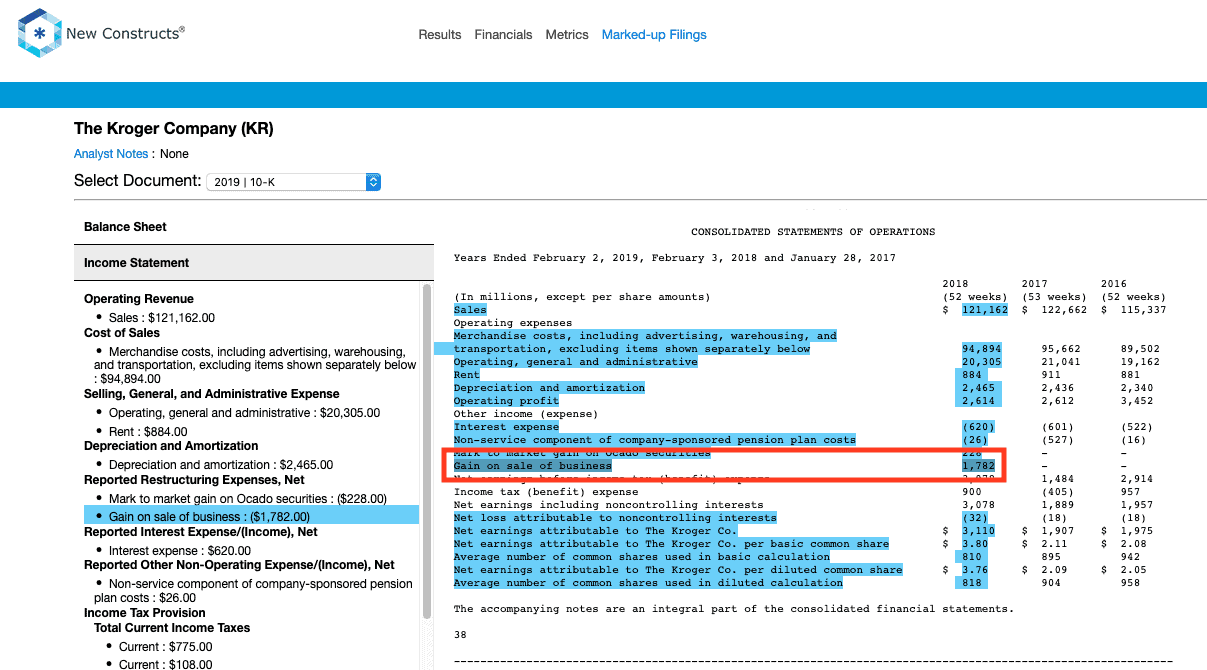The image size is (1207, 670).
Task: Click 'Depreciation and amortization : $2,465.00' sidebar item
Action: pos(221,465)
